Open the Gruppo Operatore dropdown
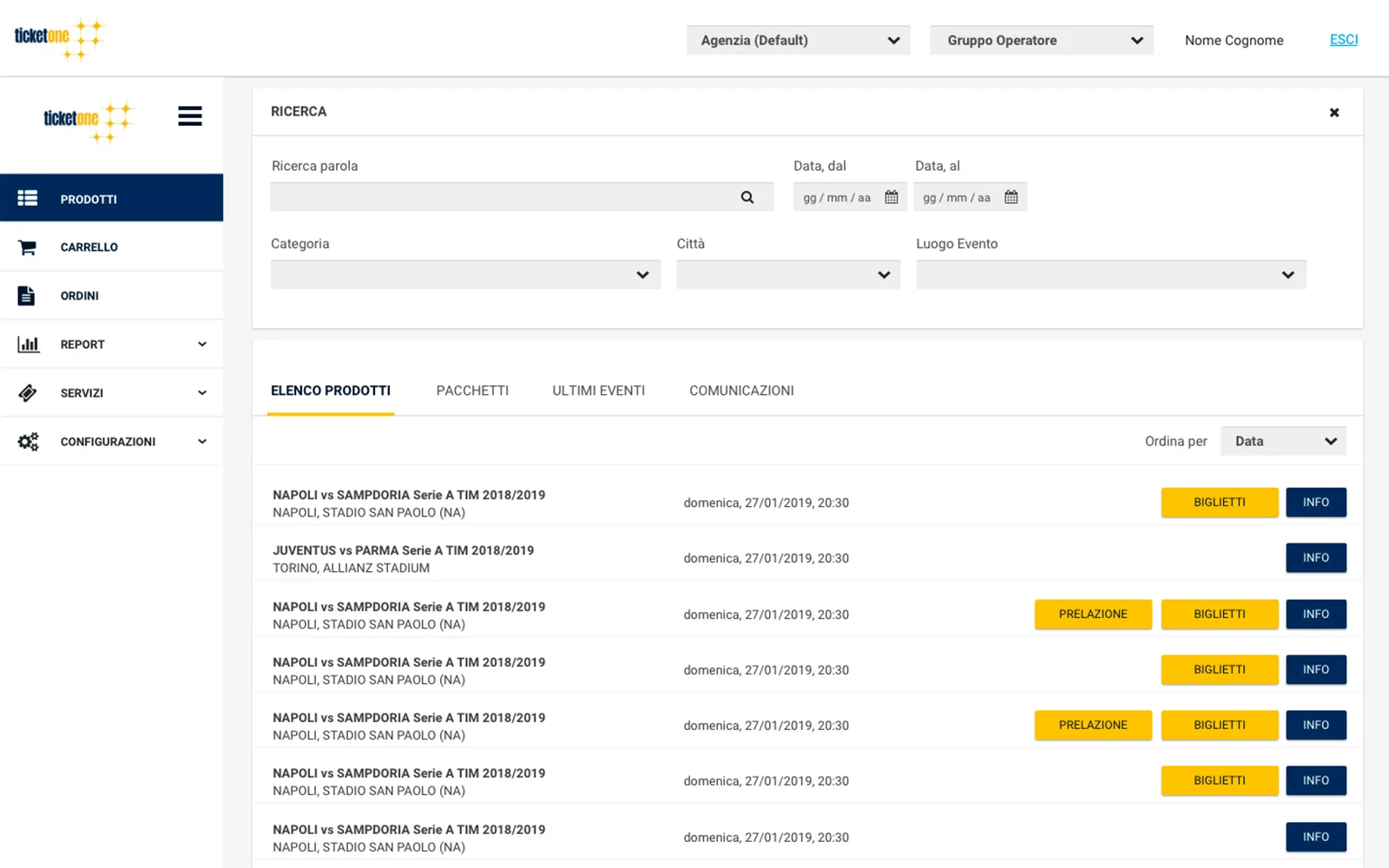The height and width of the screenshot is (868, 1389). click(1041, 40)
